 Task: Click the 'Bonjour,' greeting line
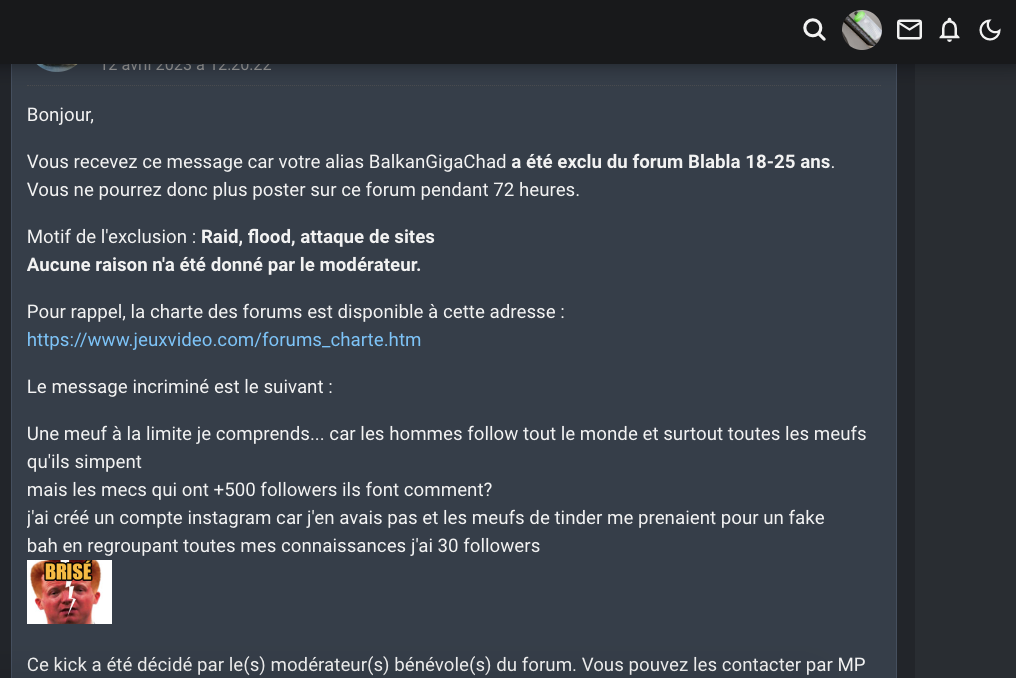click(x=60, y=115)
